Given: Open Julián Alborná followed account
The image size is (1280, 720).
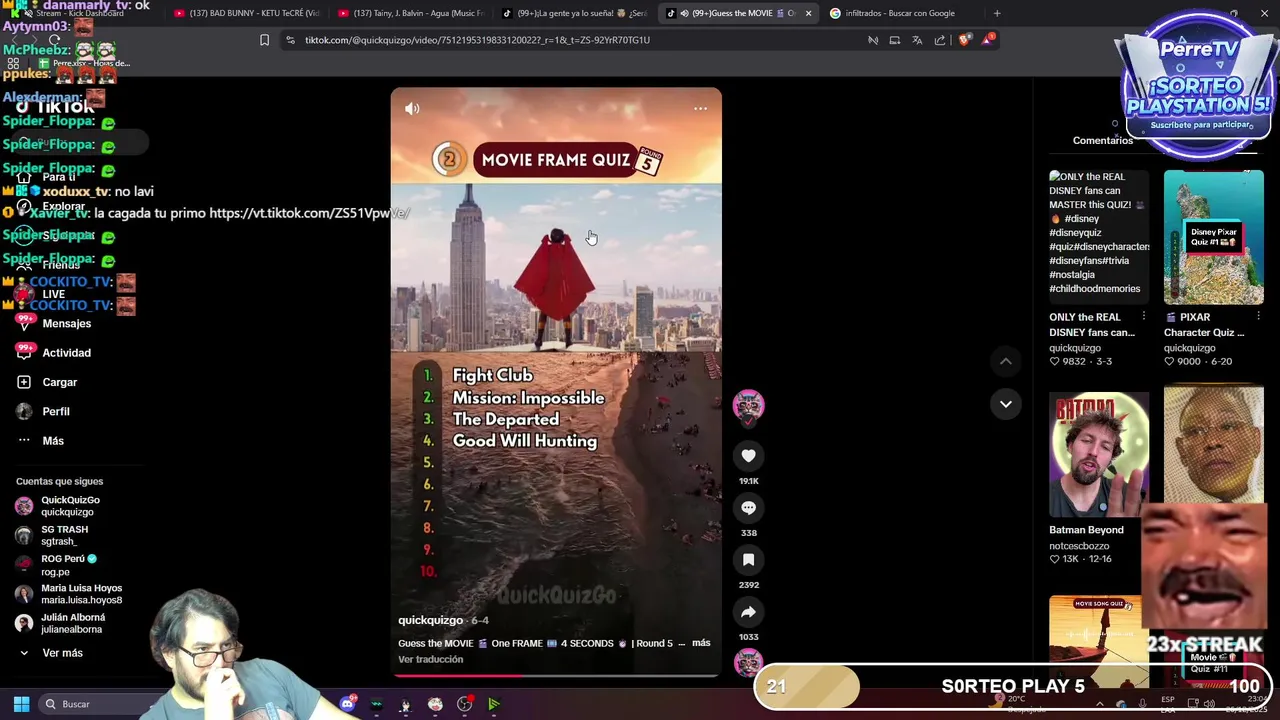Looking at the screenshot, I should (72, 623).
